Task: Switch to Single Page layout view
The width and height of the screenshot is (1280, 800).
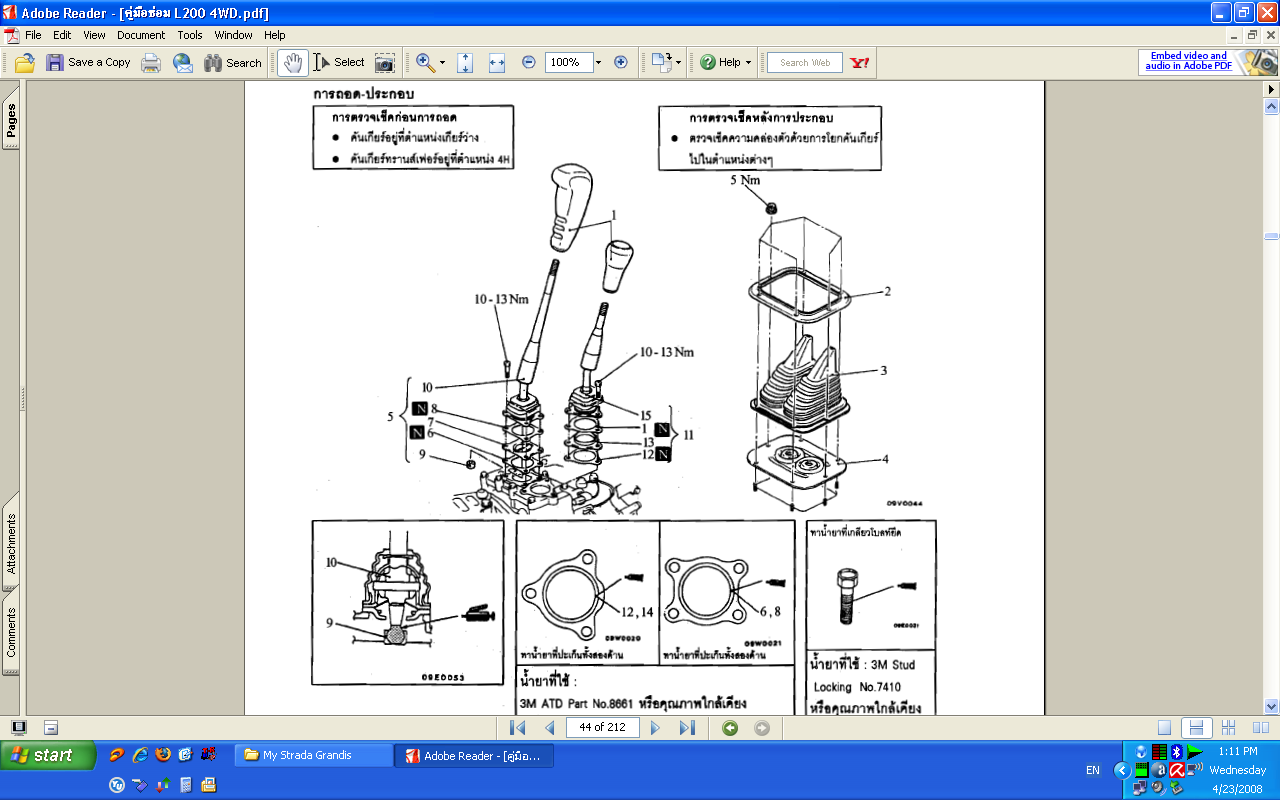Action: coord(1164,728)
